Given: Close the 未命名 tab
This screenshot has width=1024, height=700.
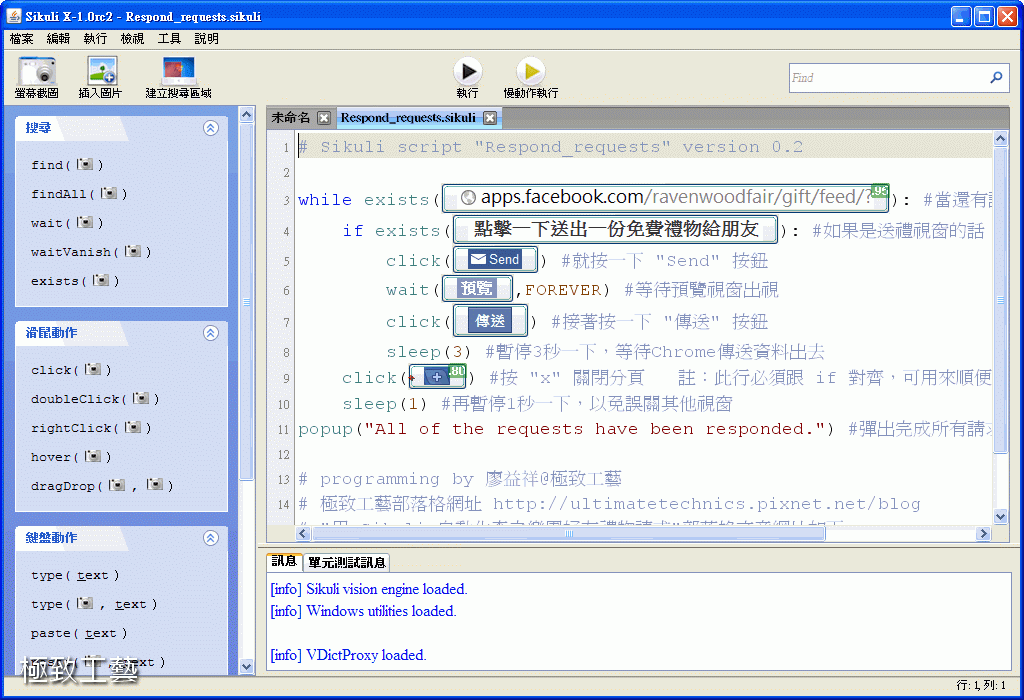Looking at the screenshot, I should [x=324, y=118].
